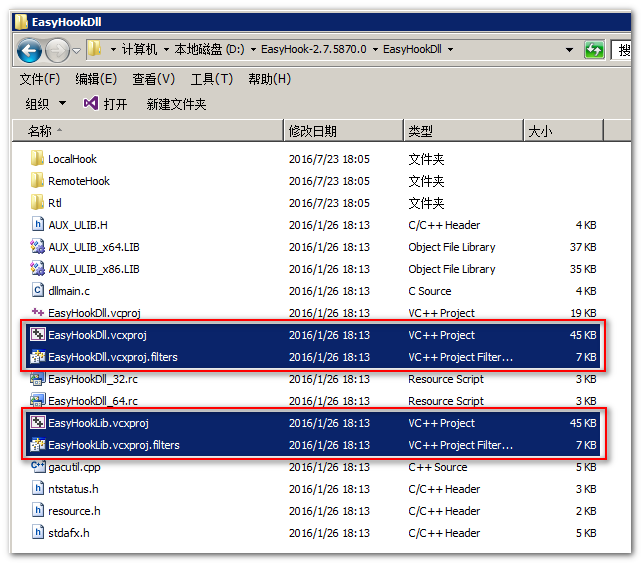Click the ntstatus.h header file icon

38,488
